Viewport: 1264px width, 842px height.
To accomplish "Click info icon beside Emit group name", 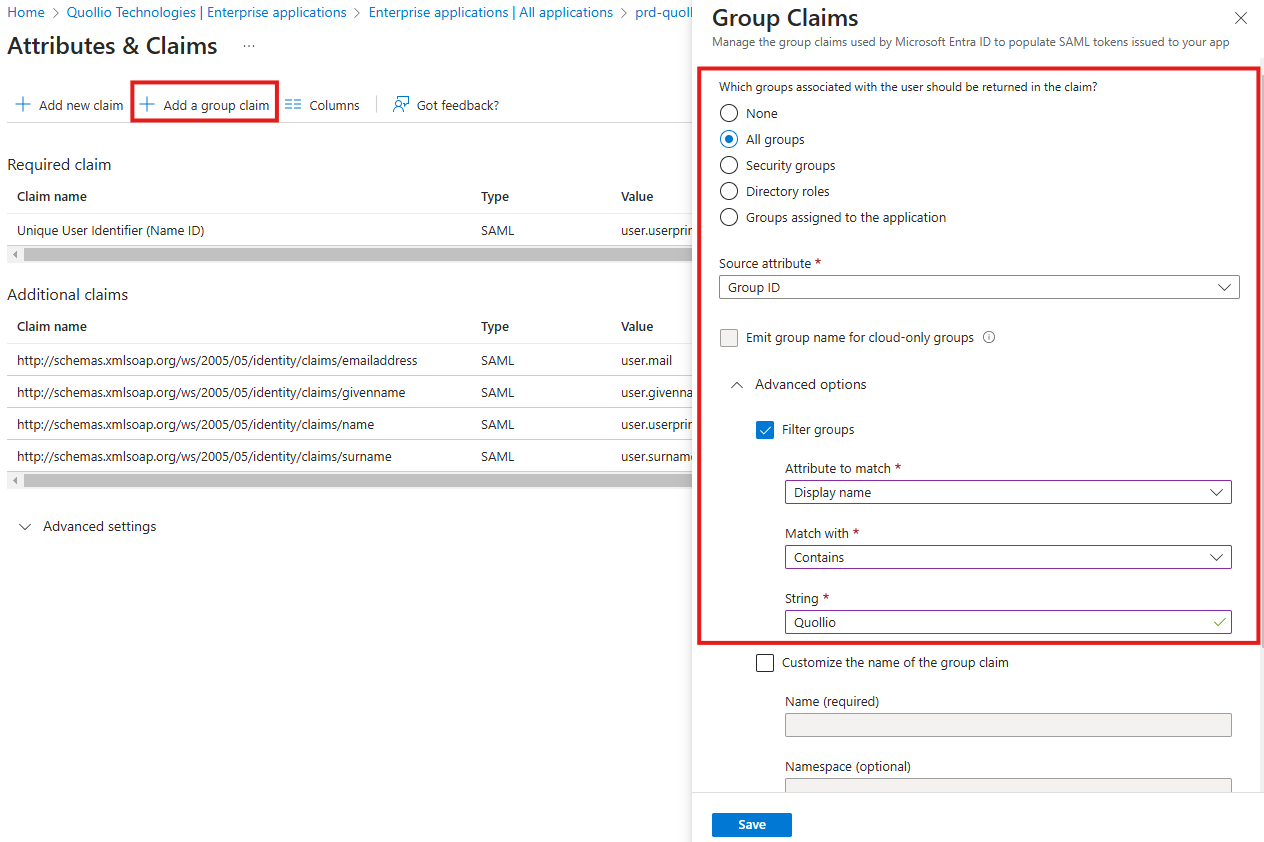I will click(x=989, y=338).
